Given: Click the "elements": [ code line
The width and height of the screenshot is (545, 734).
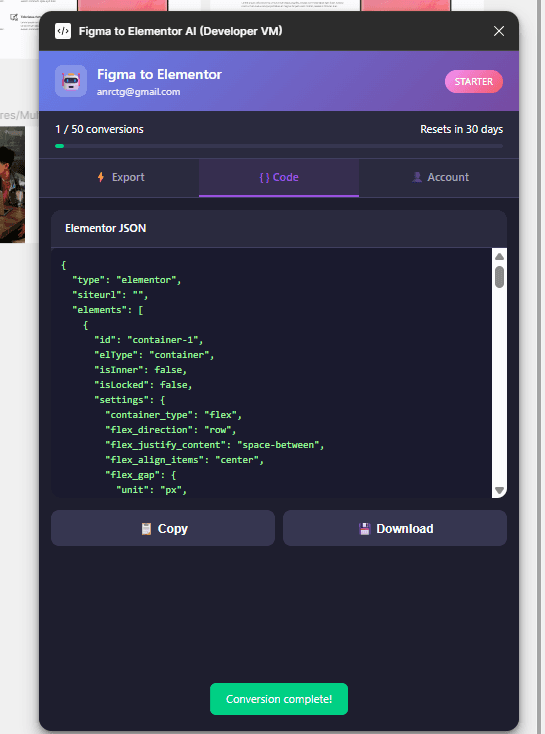Looking at the screenshot, I should 108,310.
